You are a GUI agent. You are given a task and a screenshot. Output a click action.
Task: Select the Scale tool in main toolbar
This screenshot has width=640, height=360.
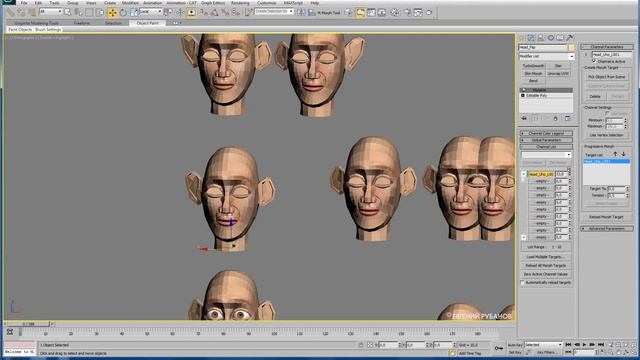click(x=134, y=13)
